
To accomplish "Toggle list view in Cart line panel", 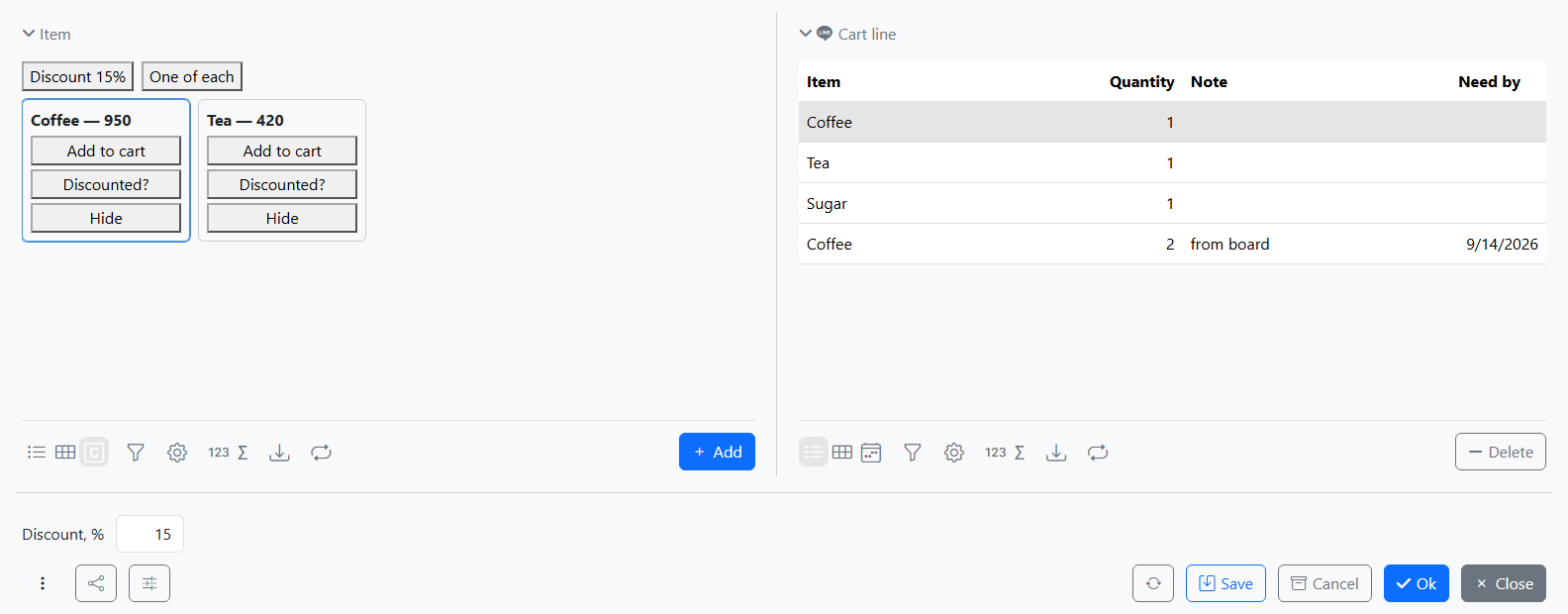I will click(x=814, y=453).
